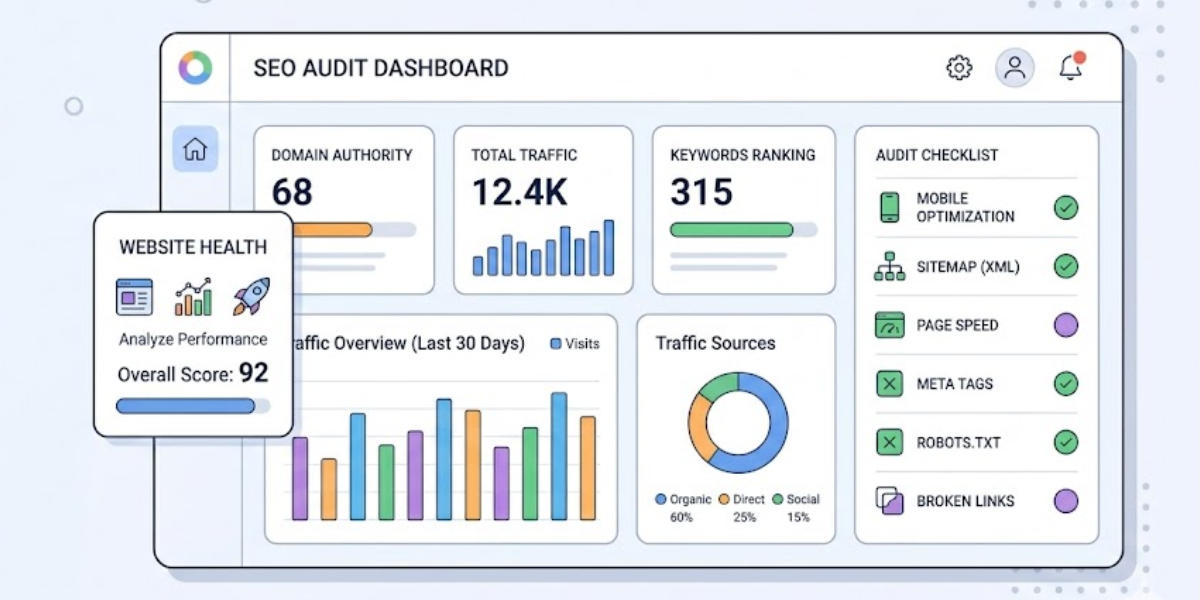Click the colorful ring app logo
Screen dimensions: 1200x600
coord(195,68)
